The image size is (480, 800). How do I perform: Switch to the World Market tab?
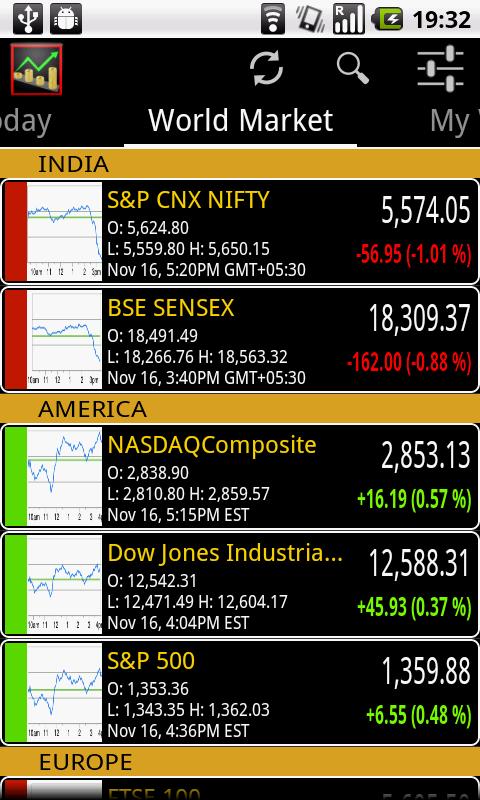coord(240,120)
